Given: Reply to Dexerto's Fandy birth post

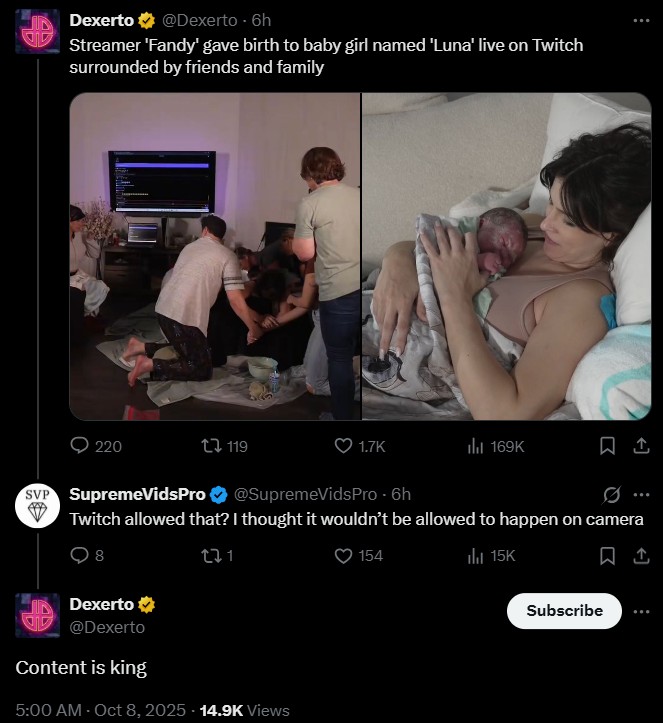Looking at the screenshot, I should [81, 446].
